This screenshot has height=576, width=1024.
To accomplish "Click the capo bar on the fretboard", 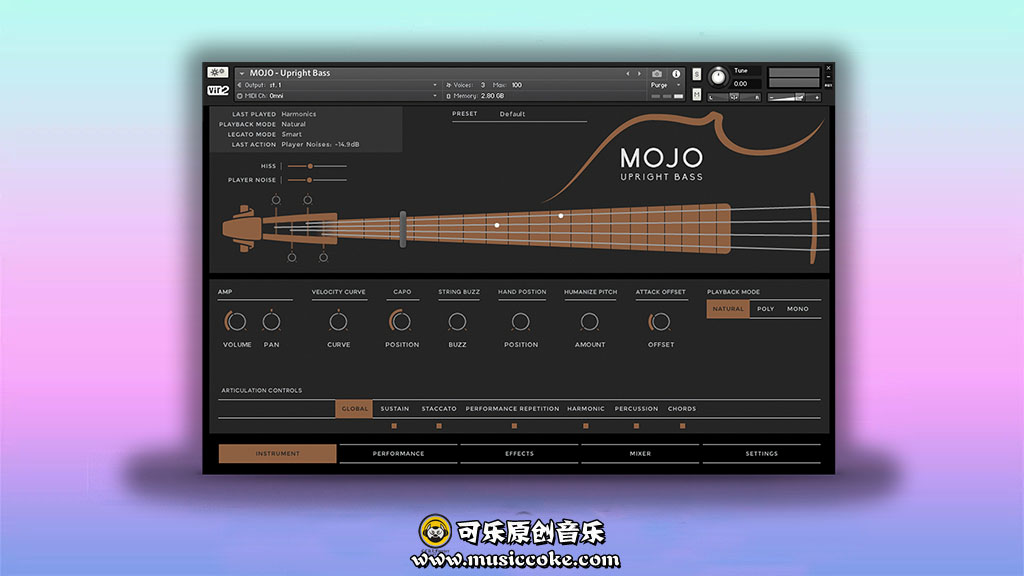I will coord(403,229).
